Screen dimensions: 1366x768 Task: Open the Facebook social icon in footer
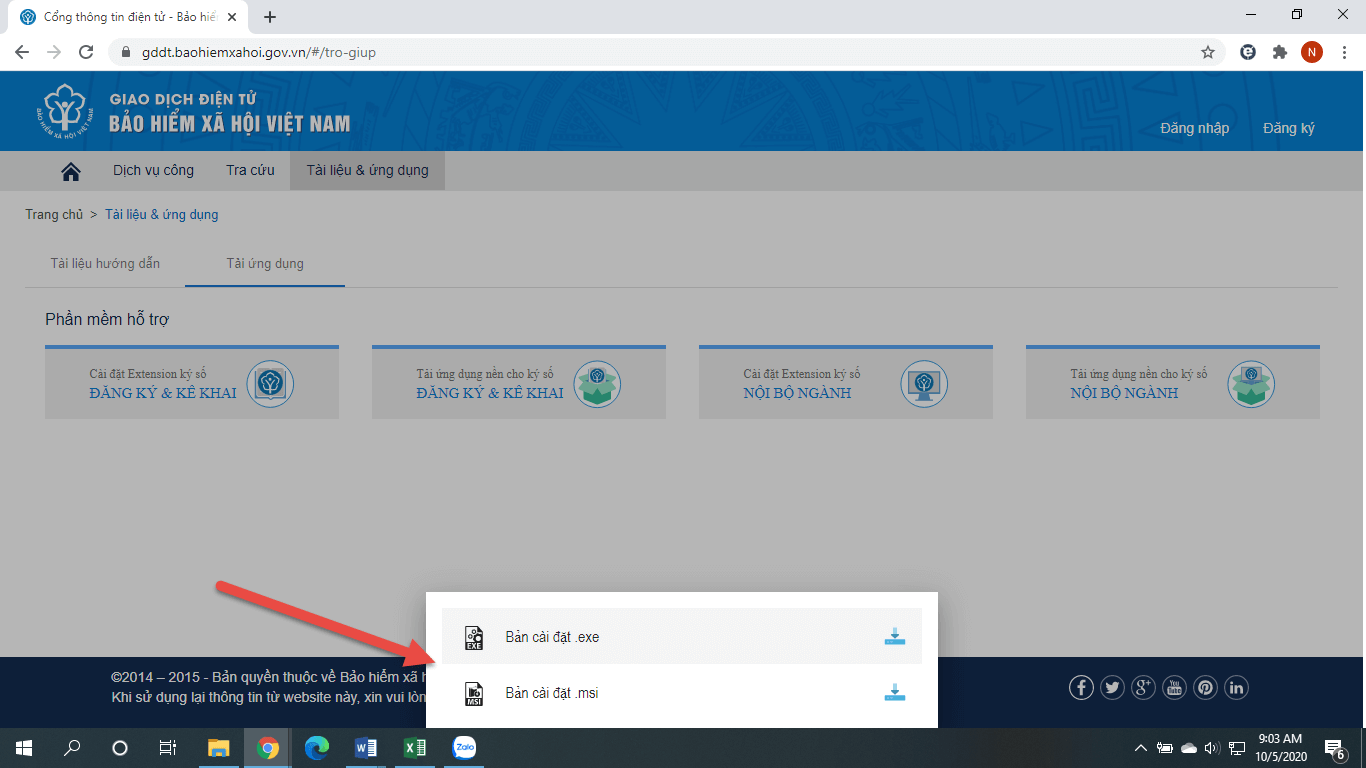tap(1081, 687)
